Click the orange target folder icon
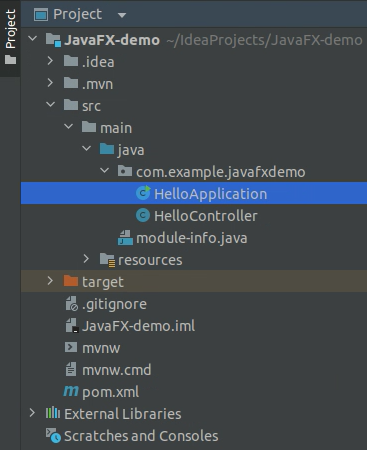Viewport: 367px width, 450px height. (x=71, y=281)
